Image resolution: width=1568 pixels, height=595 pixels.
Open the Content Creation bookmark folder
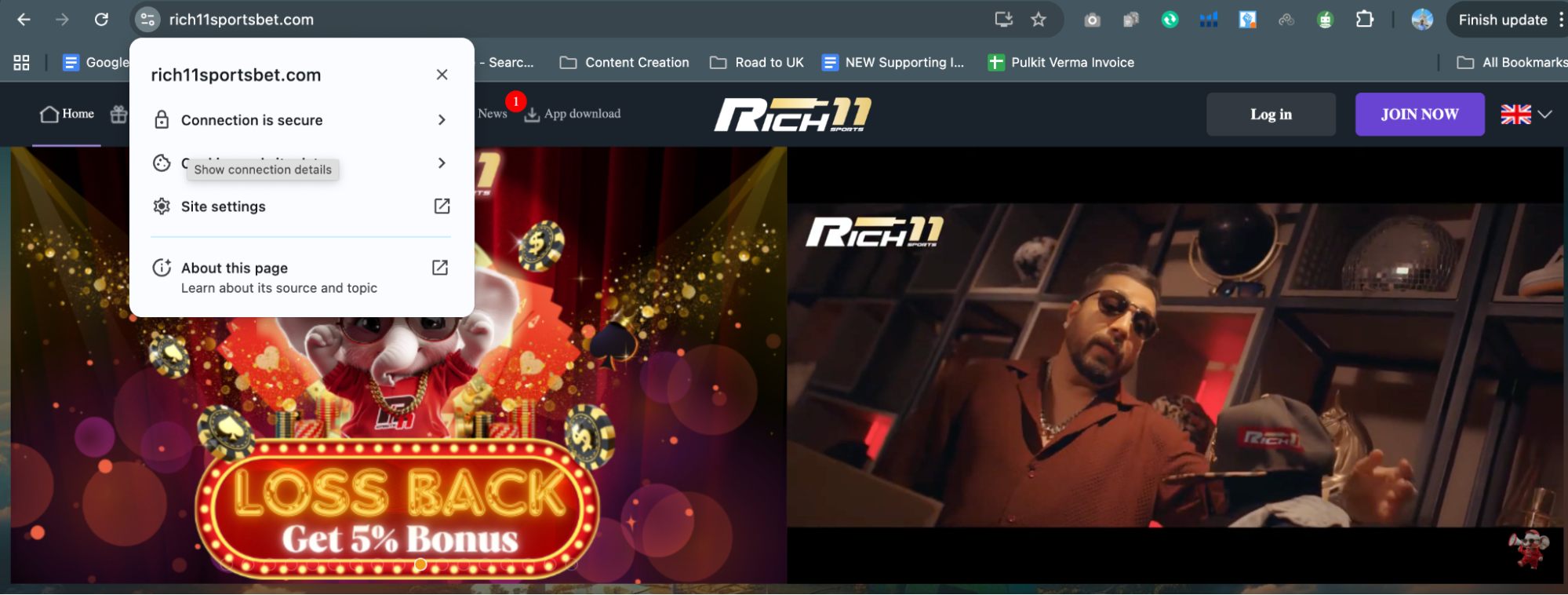pos(624,62)
